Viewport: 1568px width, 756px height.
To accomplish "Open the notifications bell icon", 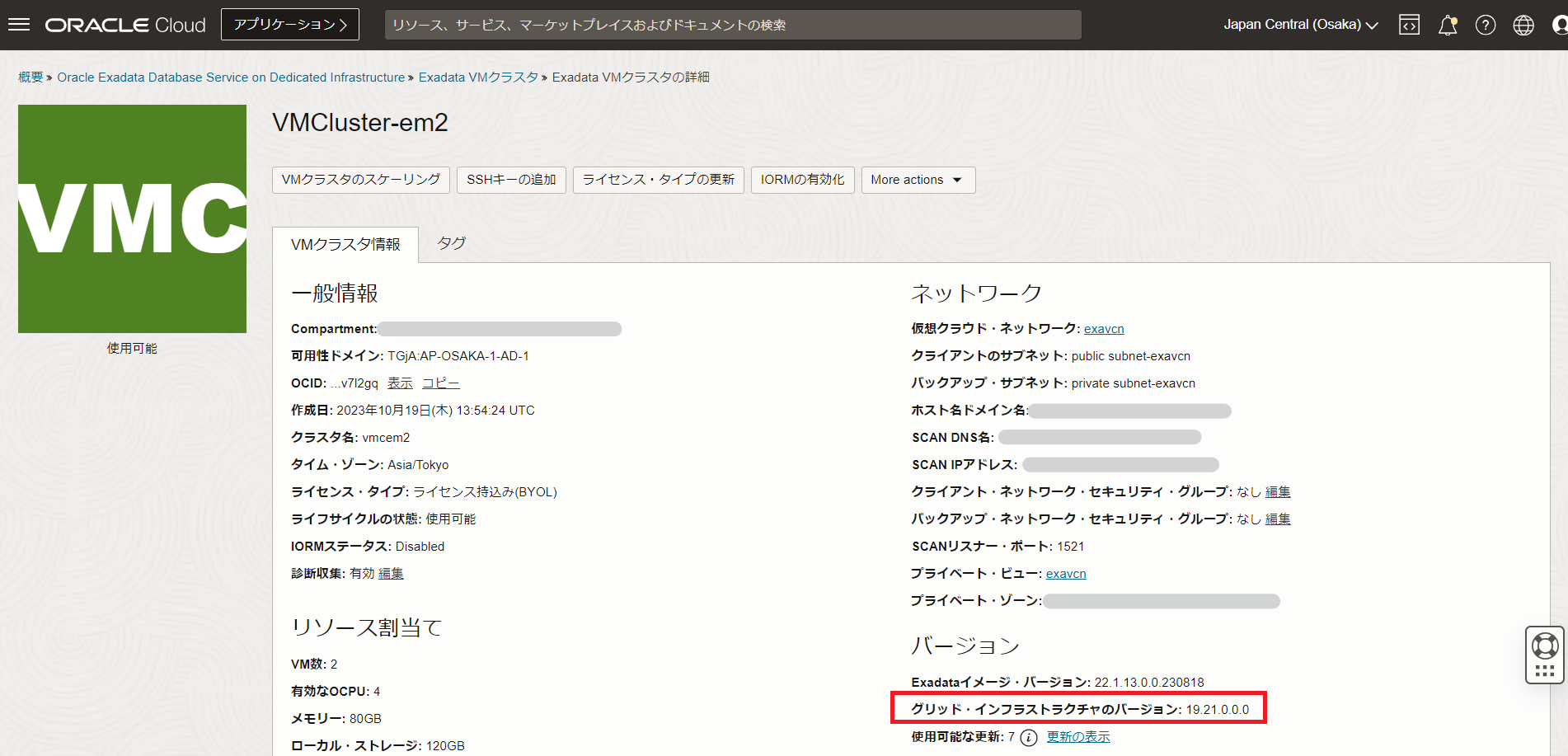I will (x=1447, y=25).
